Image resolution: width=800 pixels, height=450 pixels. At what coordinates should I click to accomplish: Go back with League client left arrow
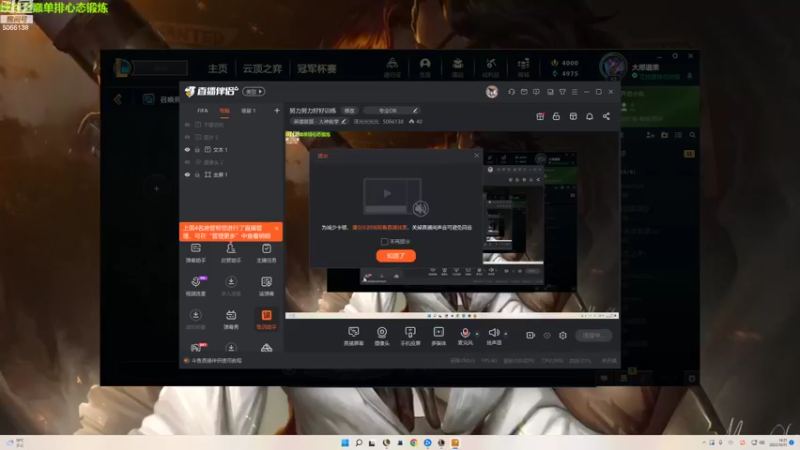coord(118,99)
